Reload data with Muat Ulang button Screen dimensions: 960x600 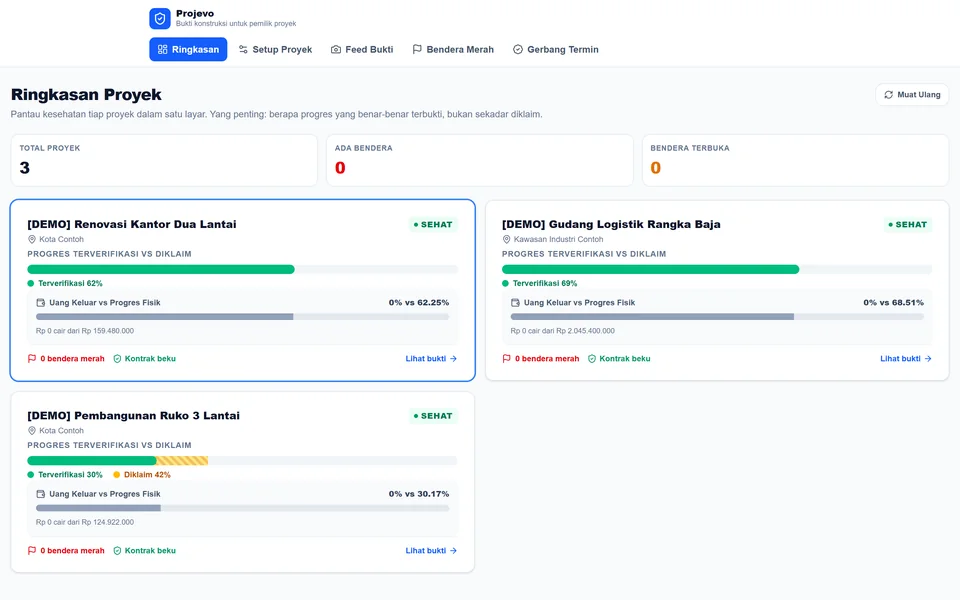[912, 95]
